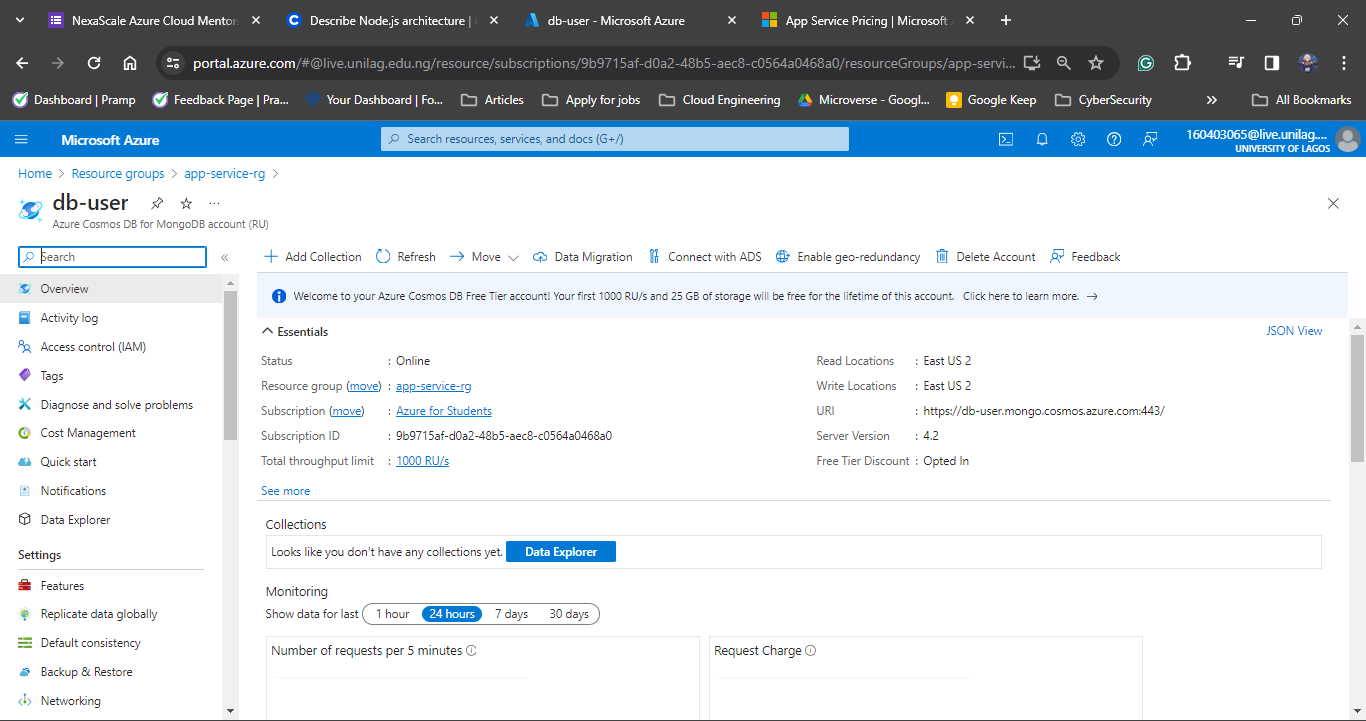Click Delete Account
This screenshot has width=1366, height=721.
click(986, 257)
